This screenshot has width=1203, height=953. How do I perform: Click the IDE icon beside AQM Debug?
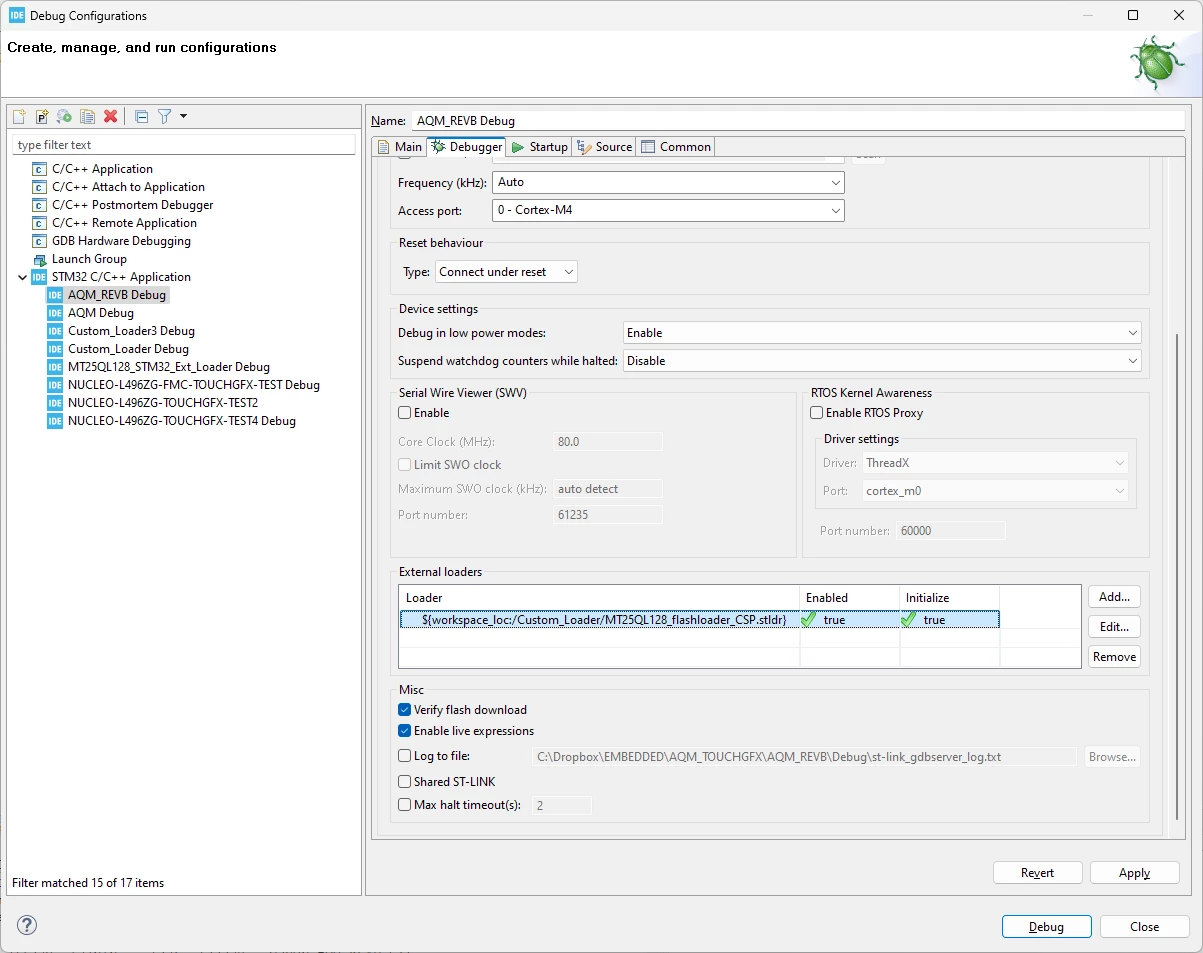[55, 313]
